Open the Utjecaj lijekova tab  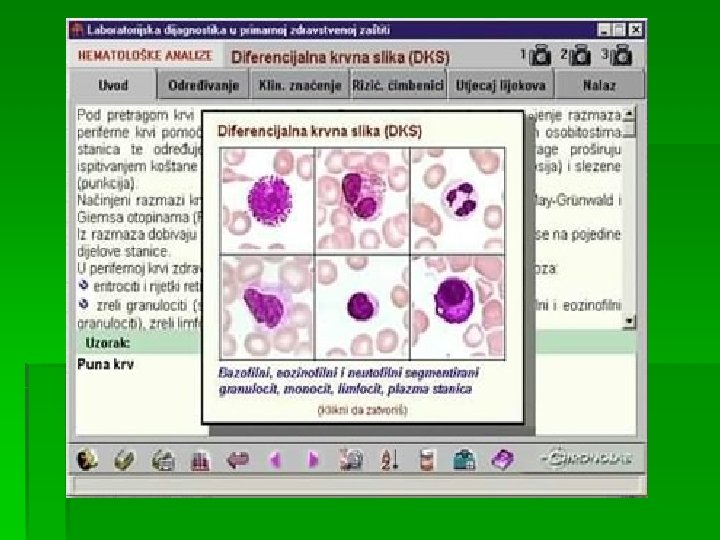(501, 85)
